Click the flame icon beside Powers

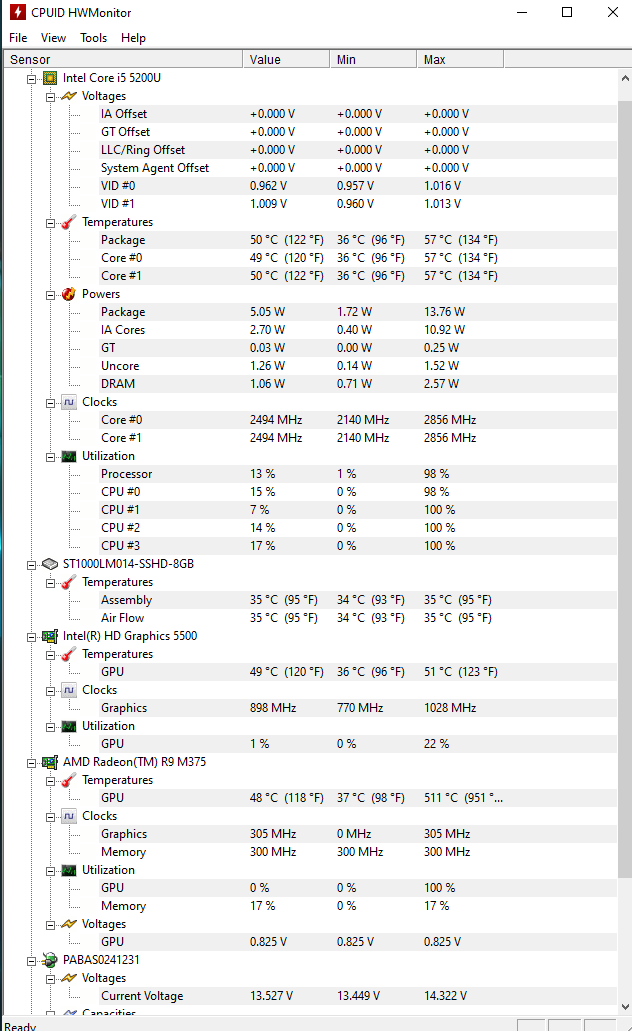[69, 294]
